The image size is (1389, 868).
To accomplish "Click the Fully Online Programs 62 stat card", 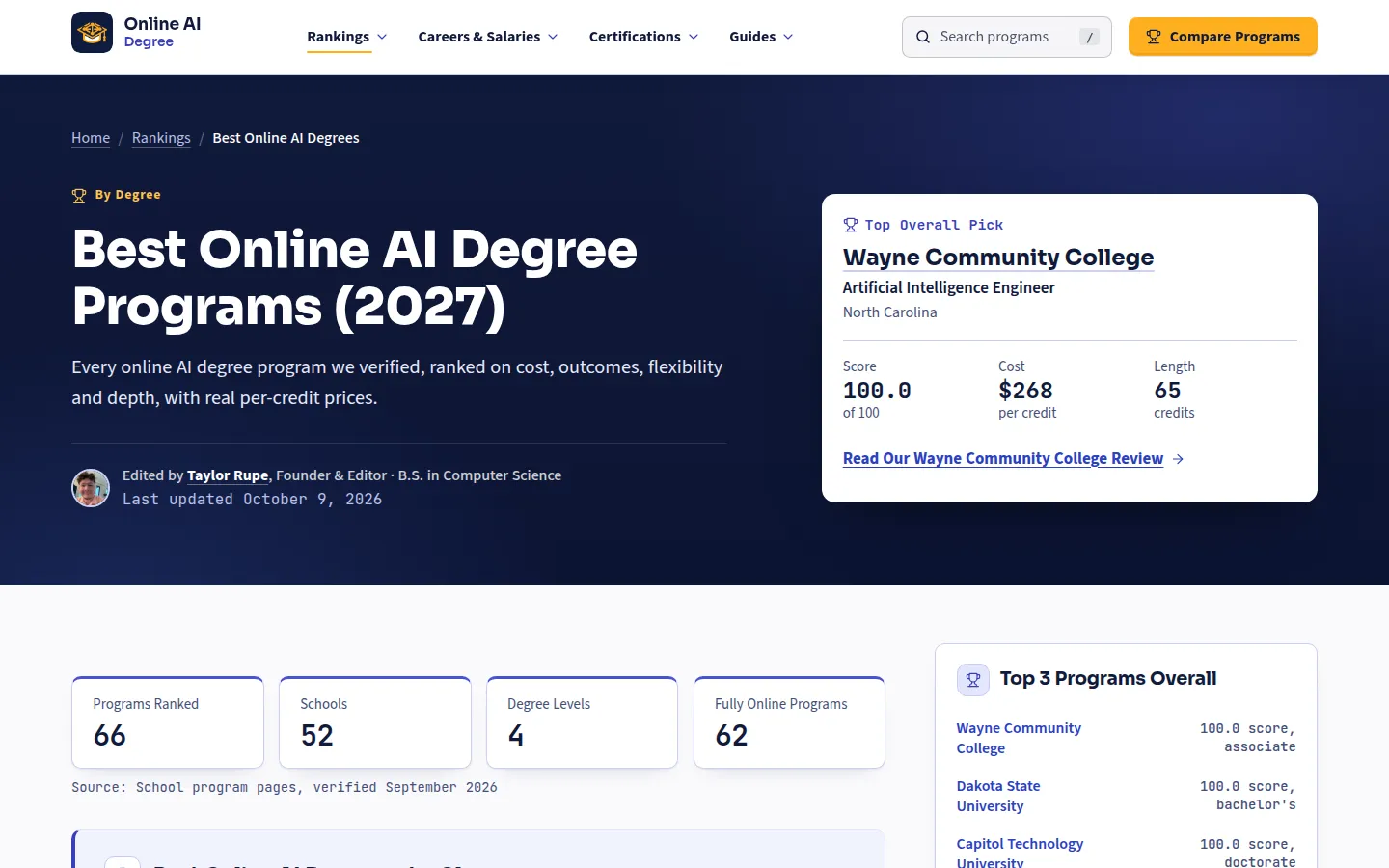I will [x=789, y=722].
